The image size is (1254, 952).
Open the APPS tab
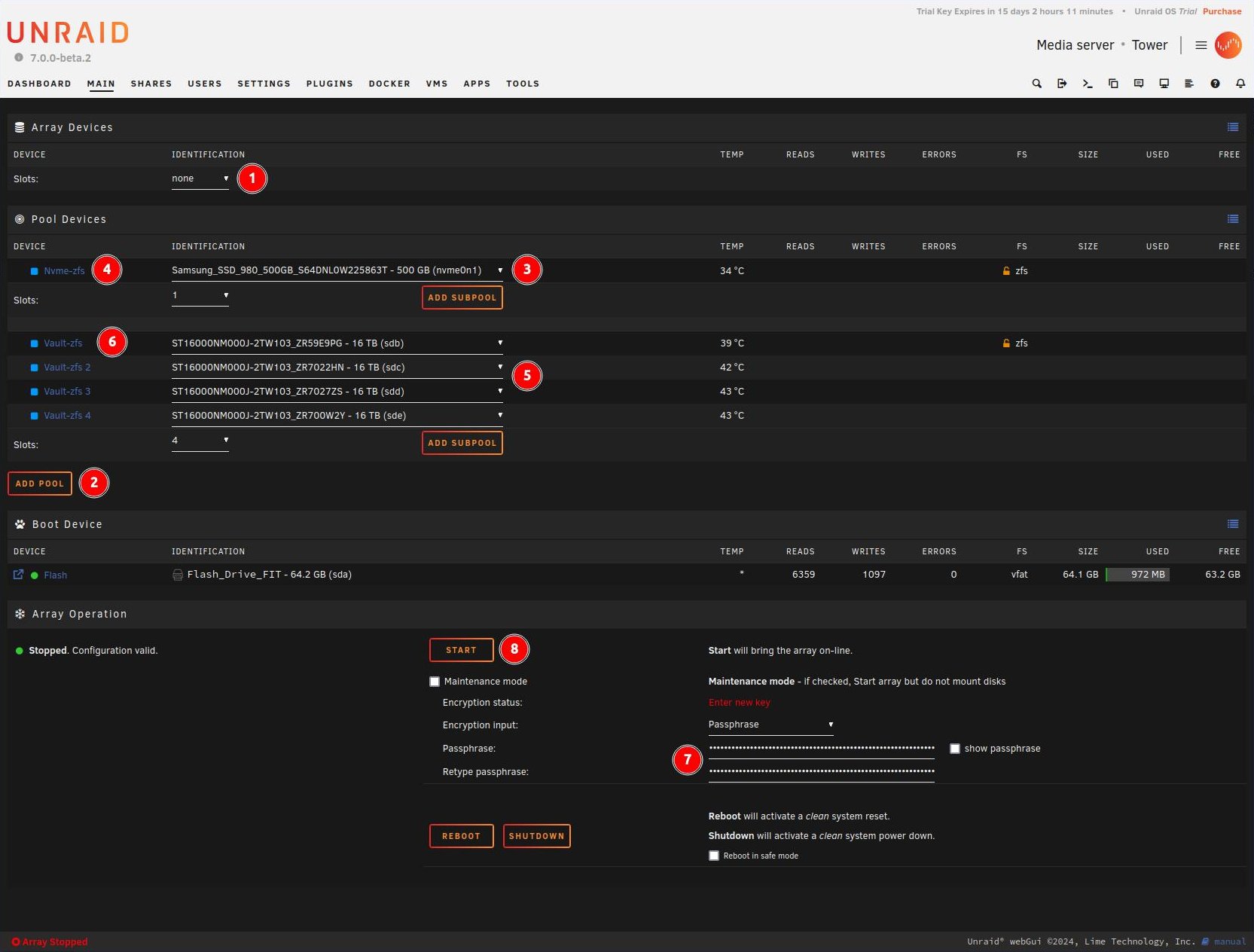[477, 84]
